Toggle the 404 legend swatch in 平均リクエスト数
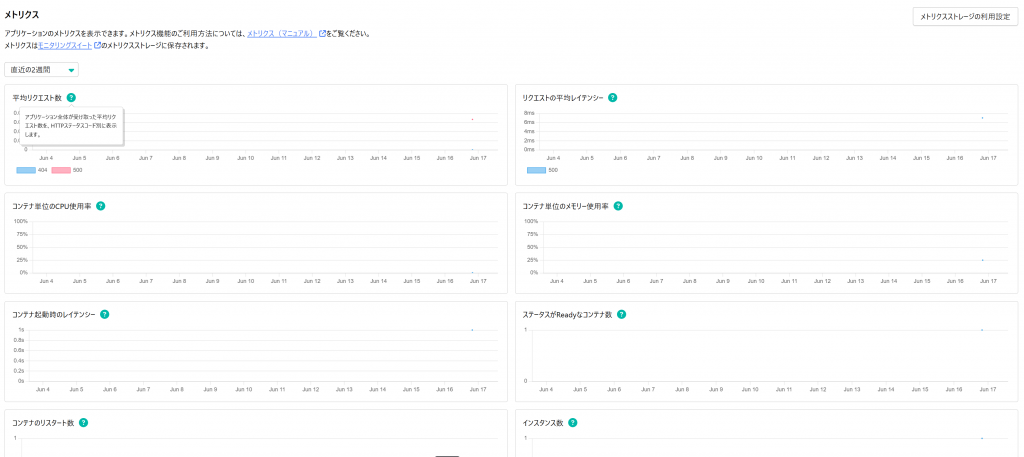Screen dimensions: 1024x457 click(26, 170)
